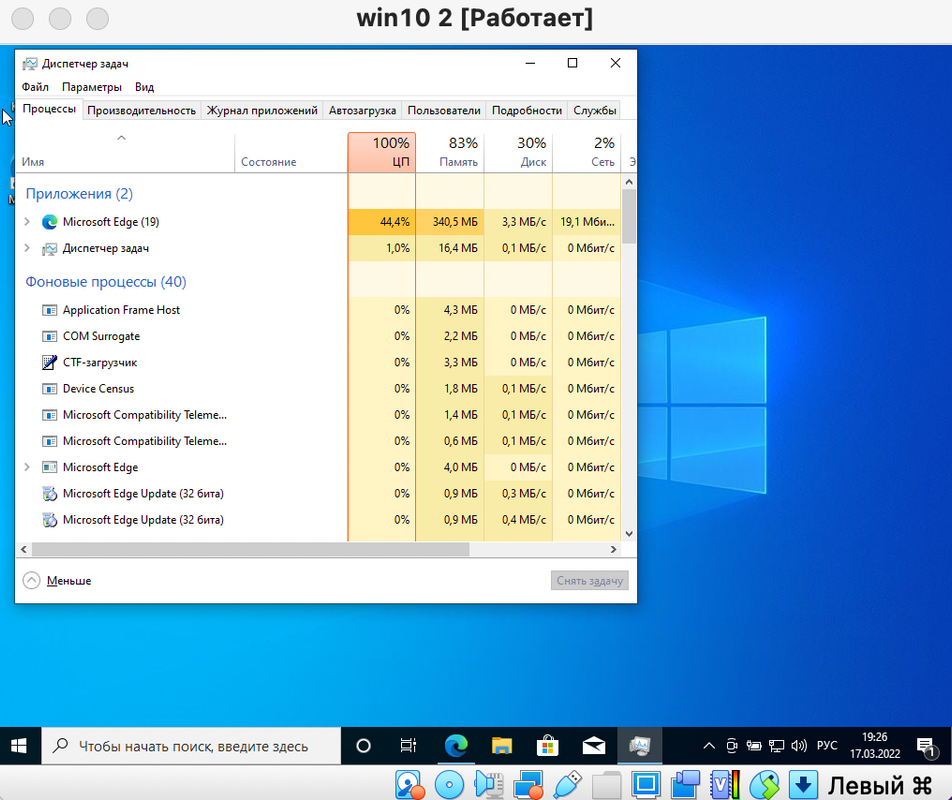This screenshot has height=800, width=952.
Task: Expand the Microsoft Edge (19) process group
Action: tap(27, 222)
